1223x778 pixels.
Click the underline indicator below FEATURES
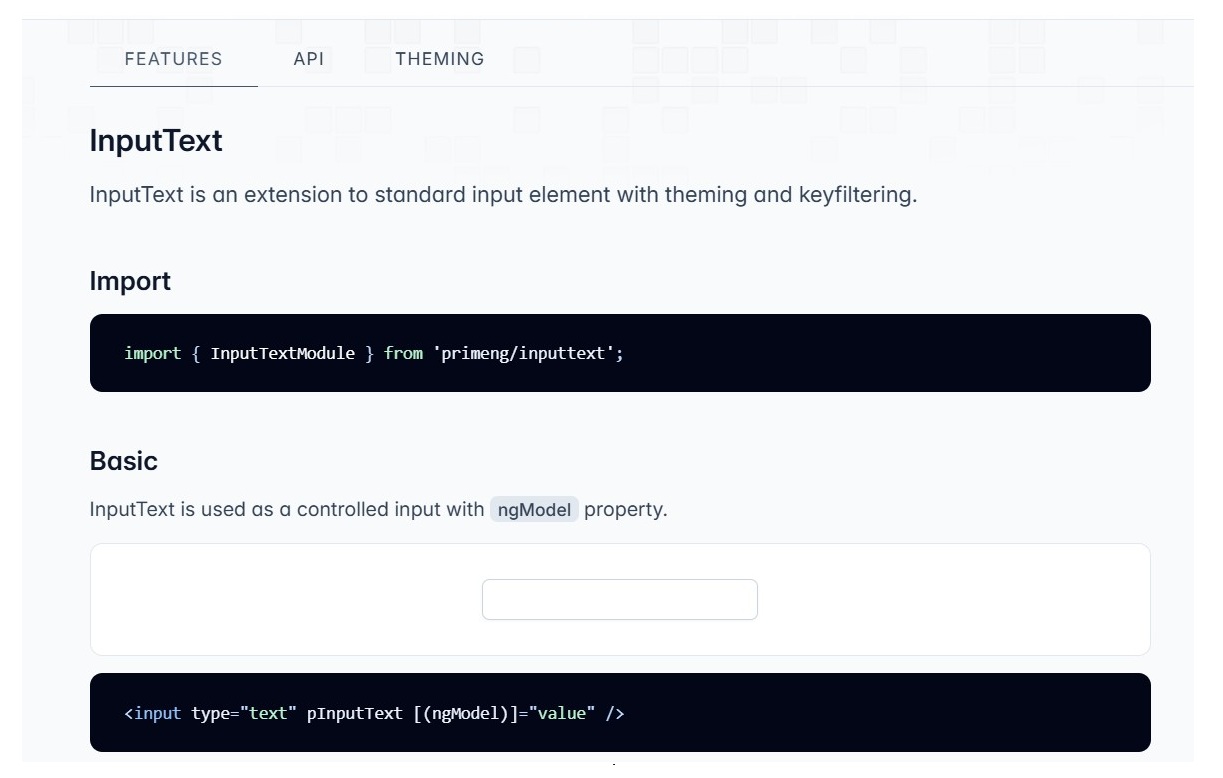(173, 88)
